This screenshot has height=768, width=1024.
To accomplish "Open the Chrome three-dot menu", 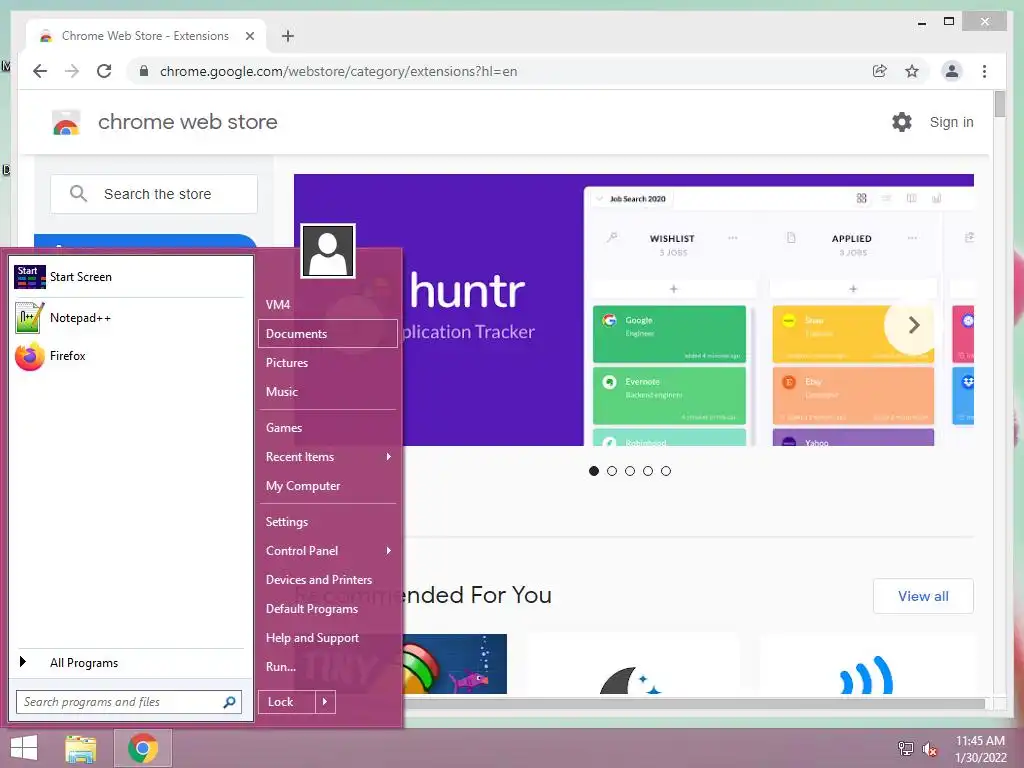I will (984, 71).
